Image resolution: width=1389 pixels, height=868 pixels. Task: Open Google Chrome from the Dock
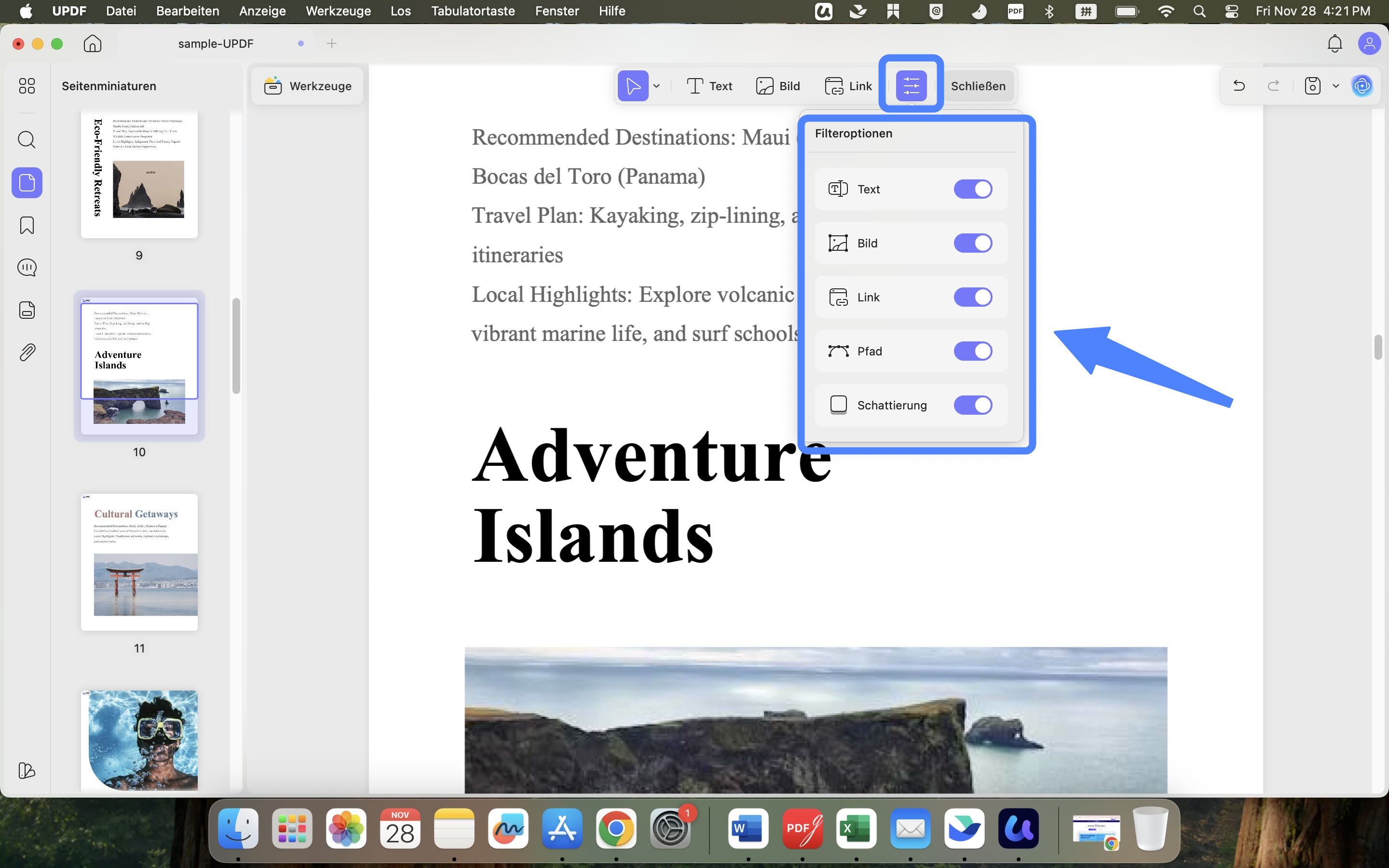(x=616, y=829)
